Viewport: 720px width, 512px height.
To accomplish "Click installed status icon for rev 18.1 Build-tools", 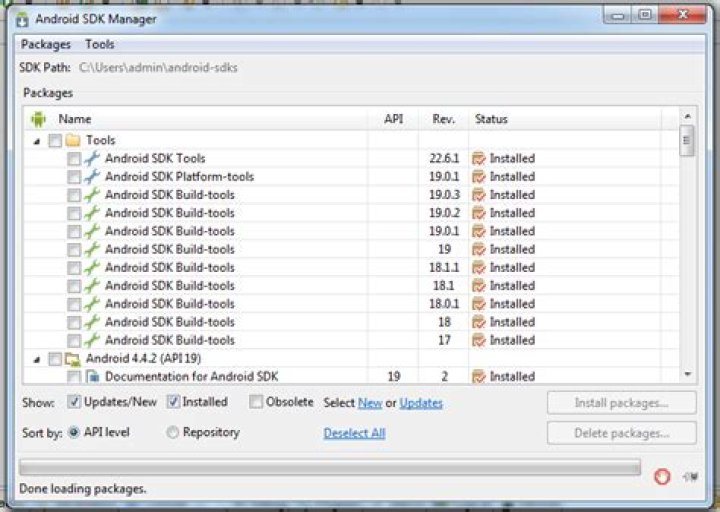I will click(479, 286).
